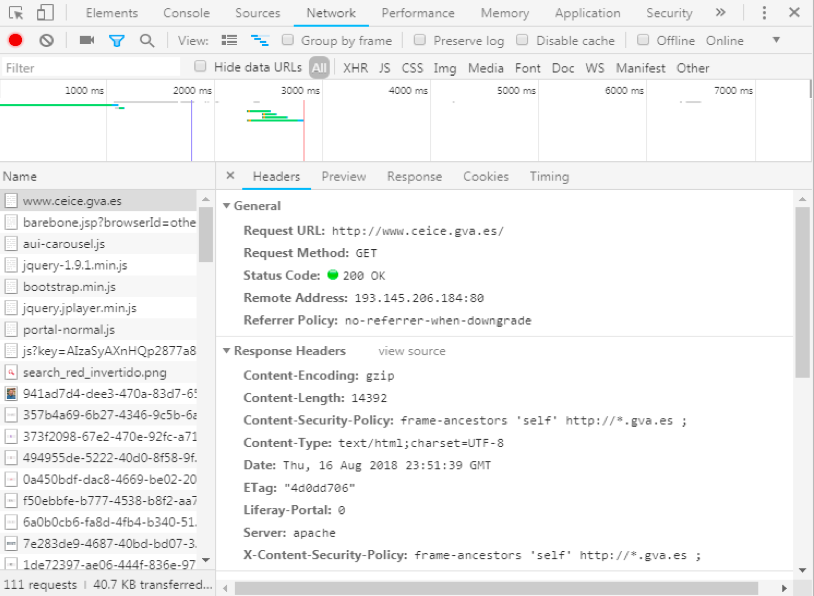Check the Disable cache option
The width and height of the screenshot is (814, 596).
click(522, 40)
